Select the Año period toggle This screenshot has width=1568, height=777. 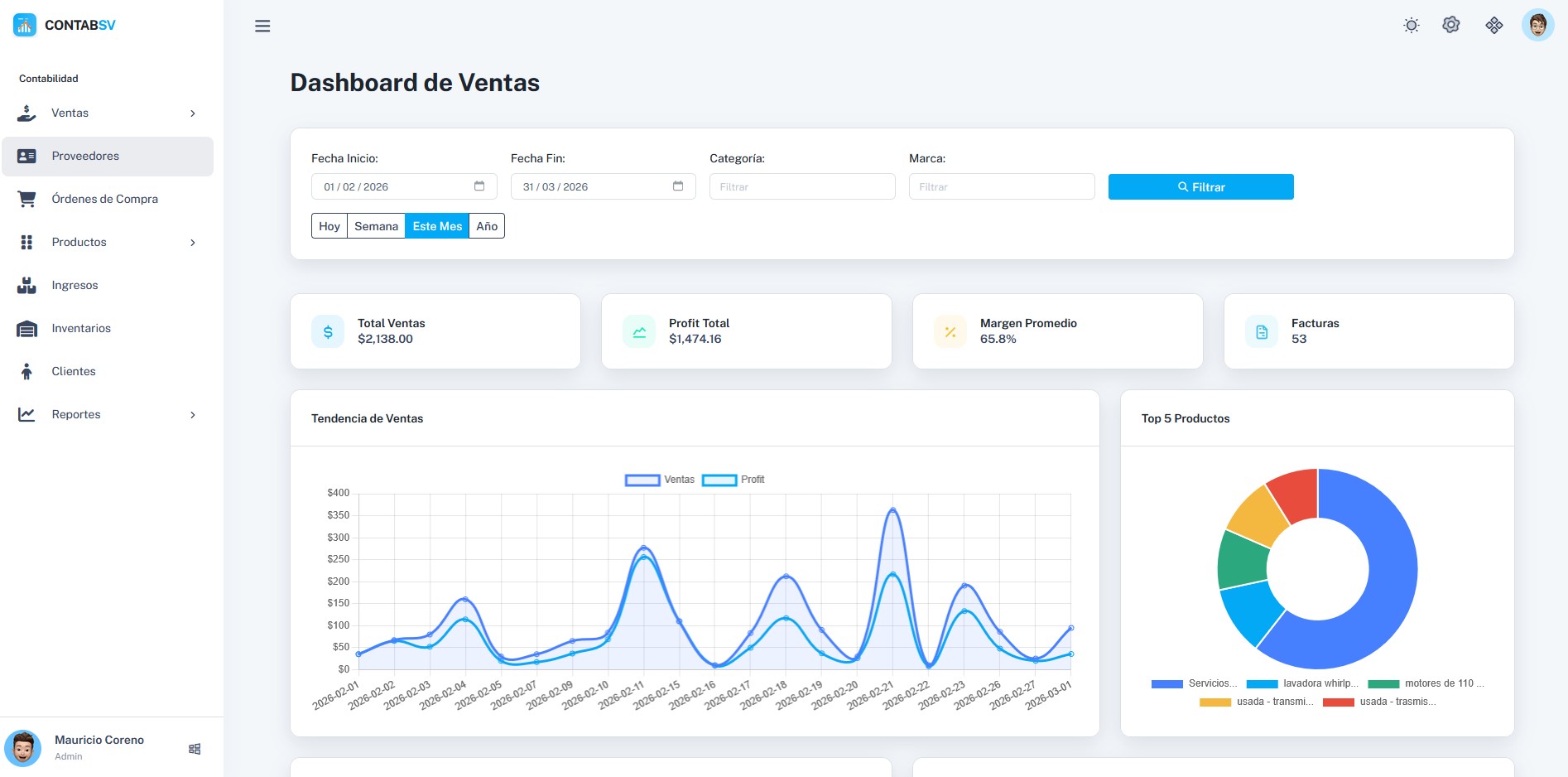pyautogui.click(x=487, y=225)
